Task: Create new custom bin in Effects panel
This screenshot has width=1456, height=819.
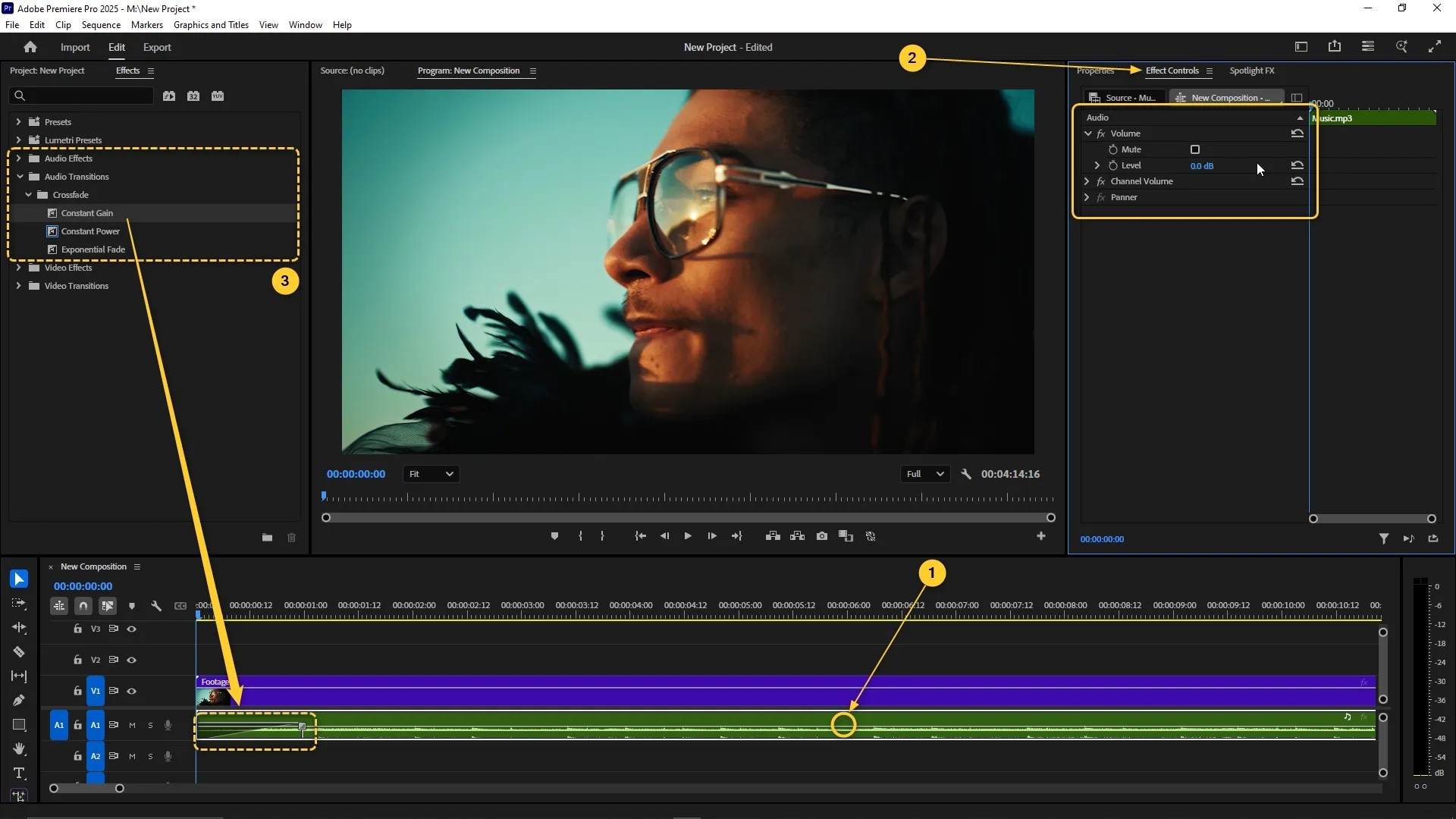Action: (x=267, y=538)
